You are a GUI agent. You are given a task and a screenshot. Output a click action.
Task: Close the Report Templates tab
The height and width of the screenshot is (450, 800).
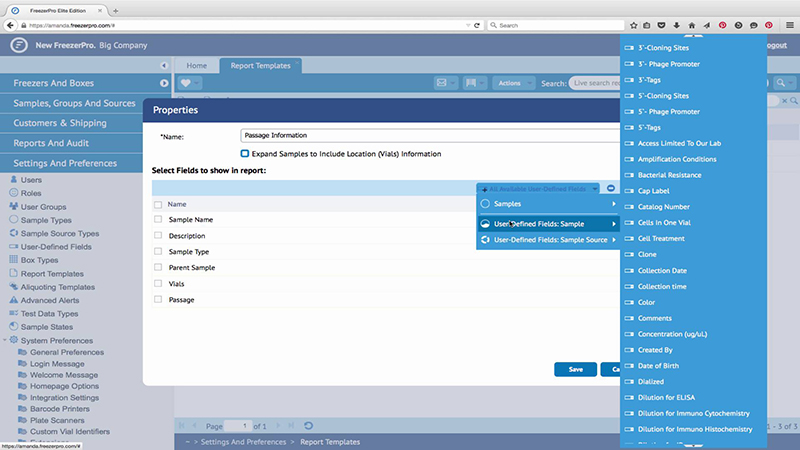[297, 62]
